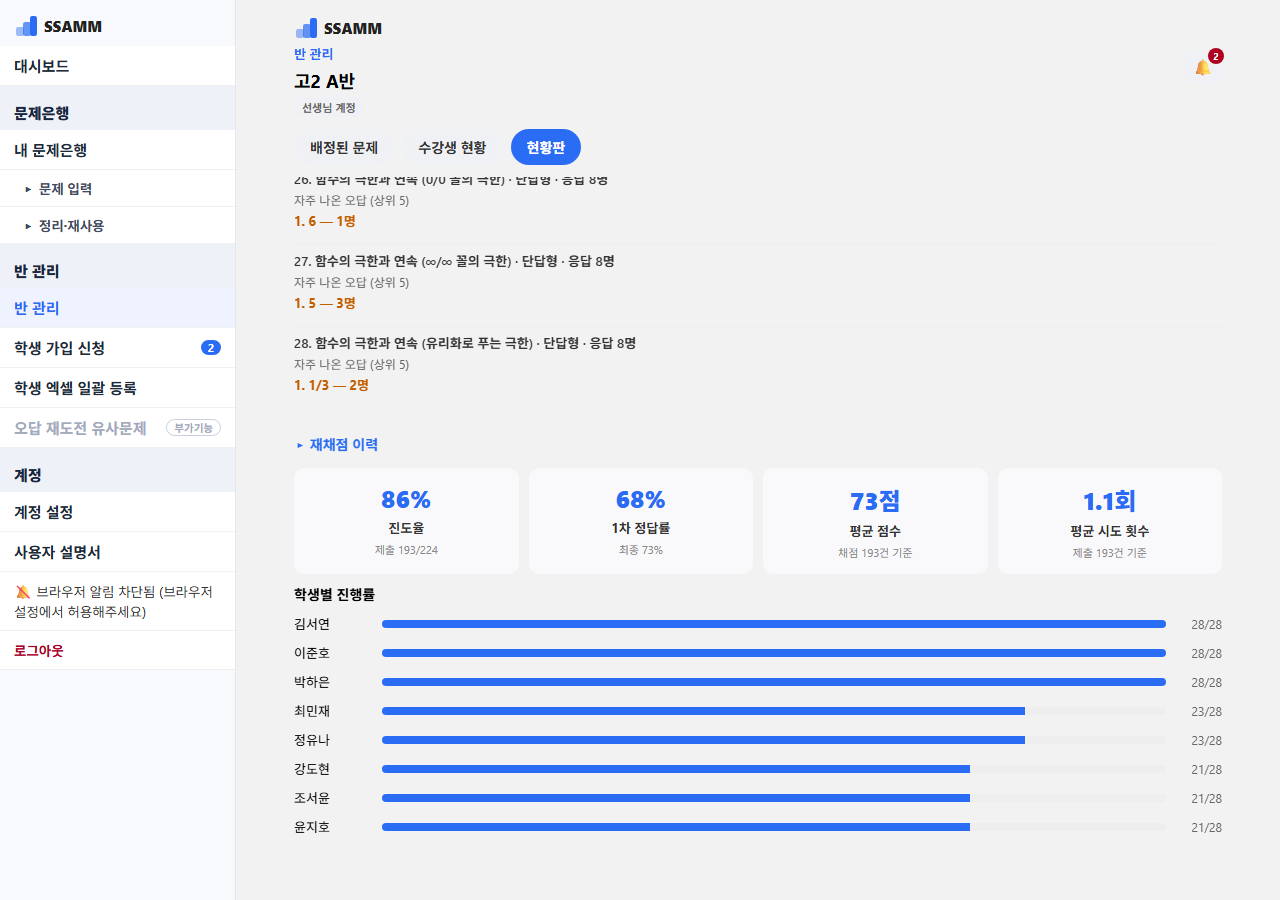Open 오답 재도전 유사문제 add-on feature

click(x=117, y=428)
